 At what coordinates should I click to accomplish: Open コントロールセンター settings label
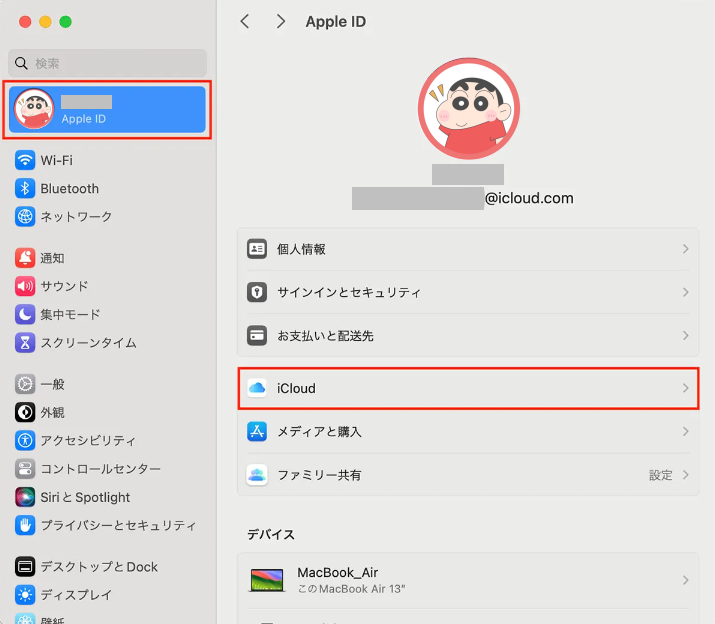point(100,469)
